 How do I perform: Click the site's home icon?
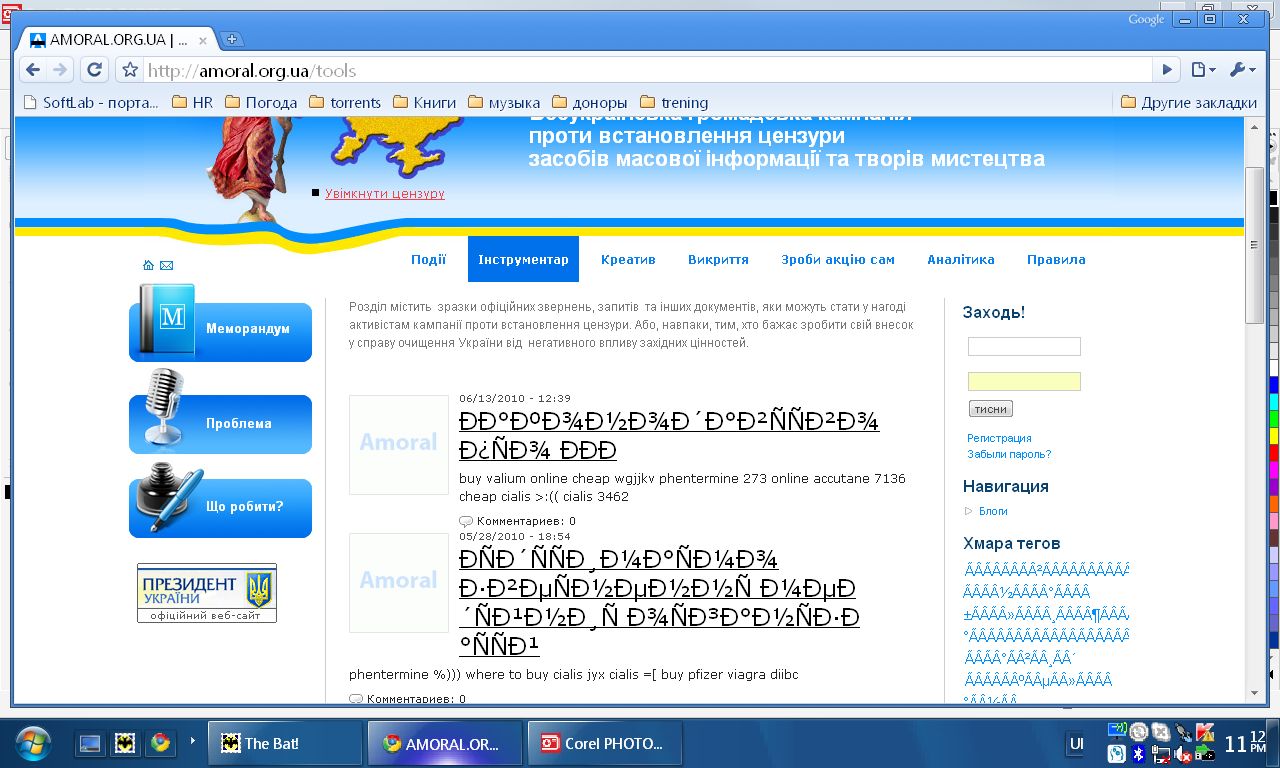149,265
